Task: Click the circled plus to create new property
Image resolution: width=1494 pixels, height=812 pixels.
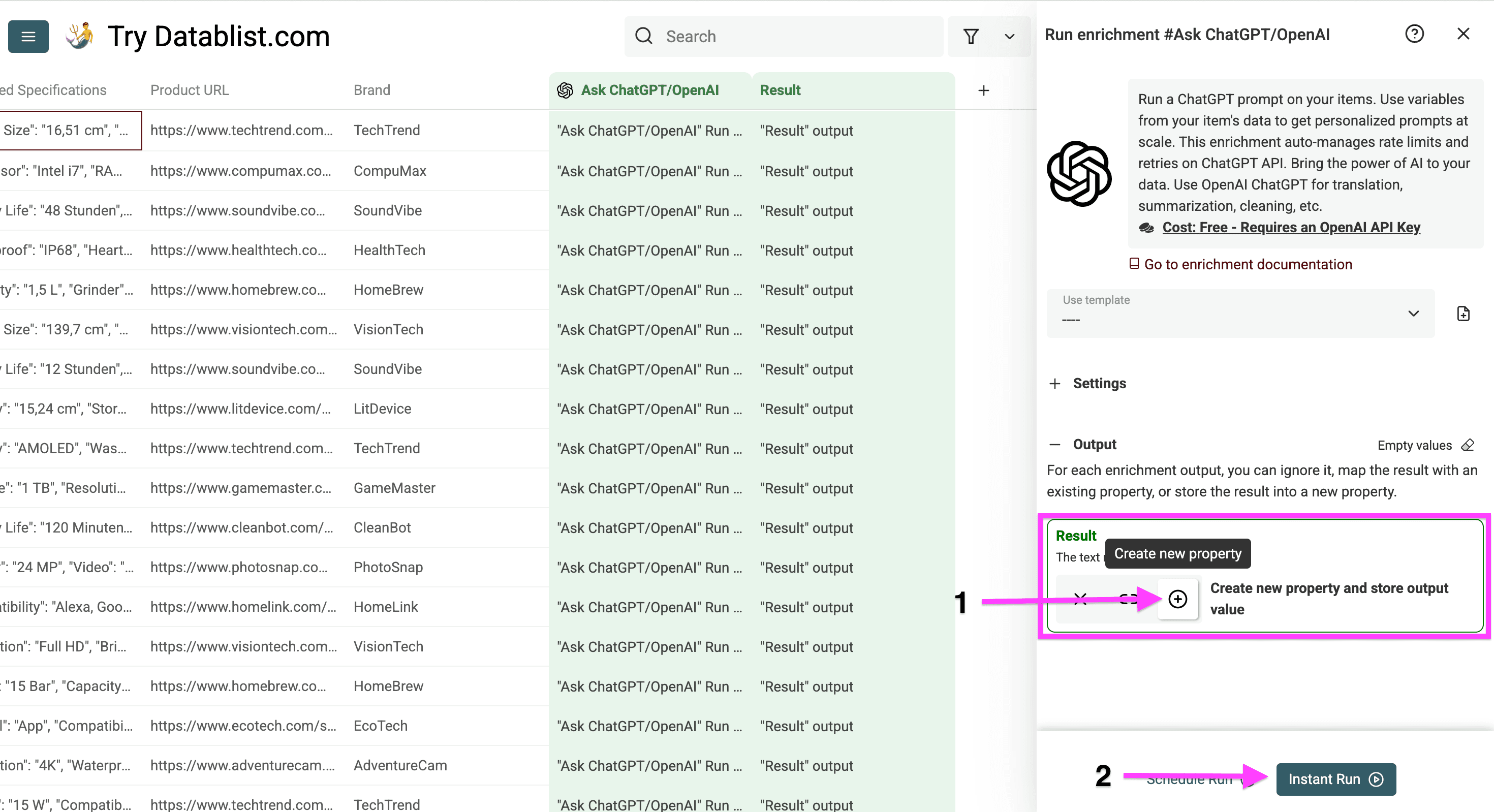Action: tap(1178, 599)
